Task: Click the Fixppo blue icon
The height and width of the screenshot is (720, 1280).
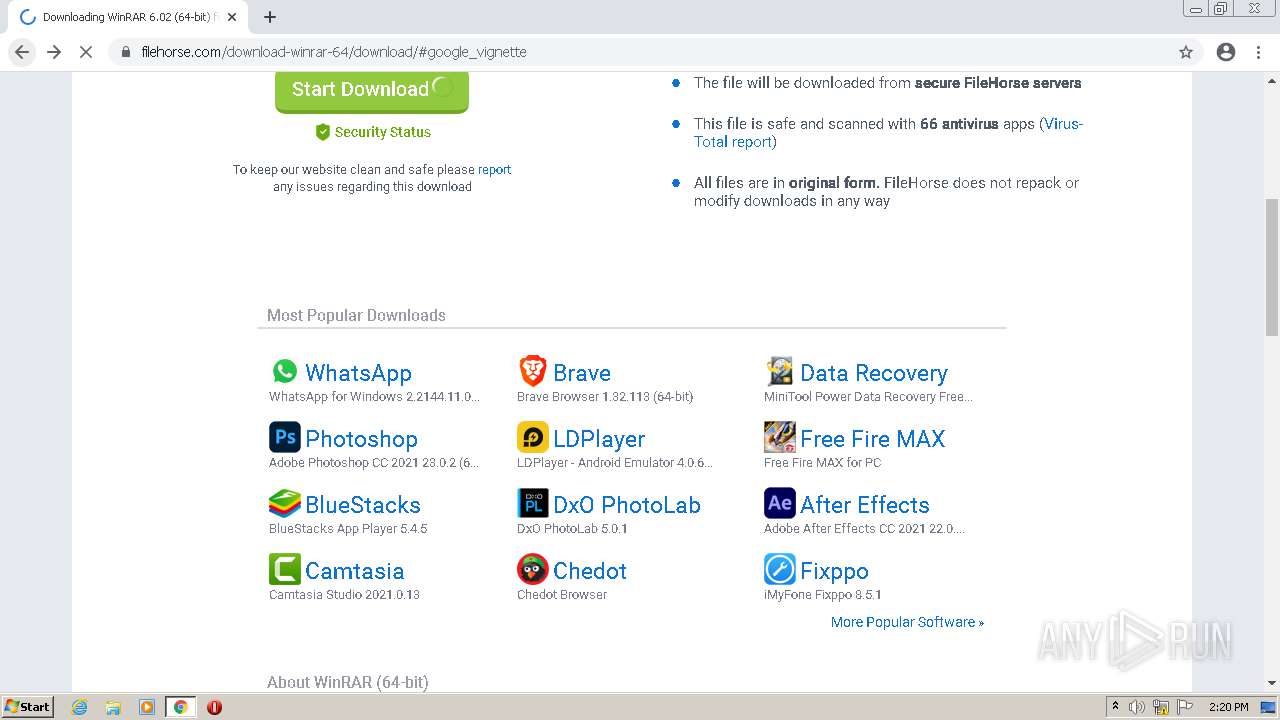Action: (x=780, y=570)
